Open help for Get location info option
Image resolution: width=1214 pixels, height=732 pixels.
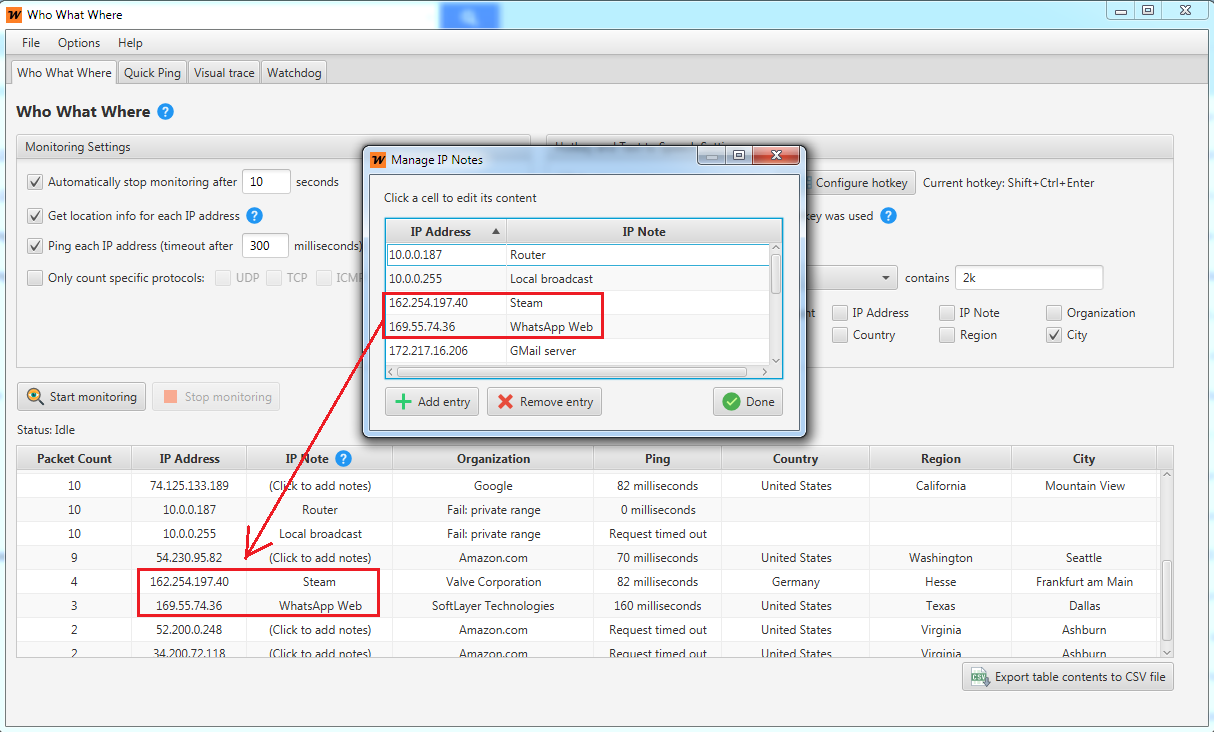pyautogui.click(x=255, y=215)
